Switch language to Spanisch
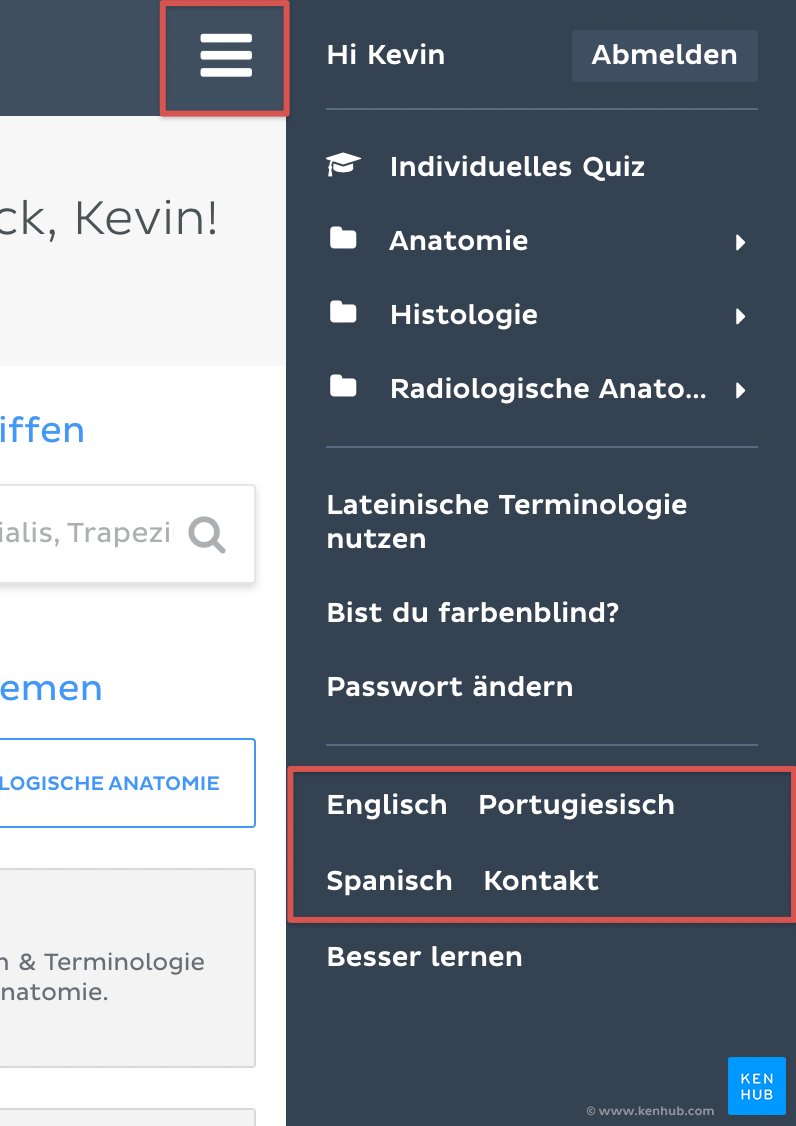 tap(389, 881)
